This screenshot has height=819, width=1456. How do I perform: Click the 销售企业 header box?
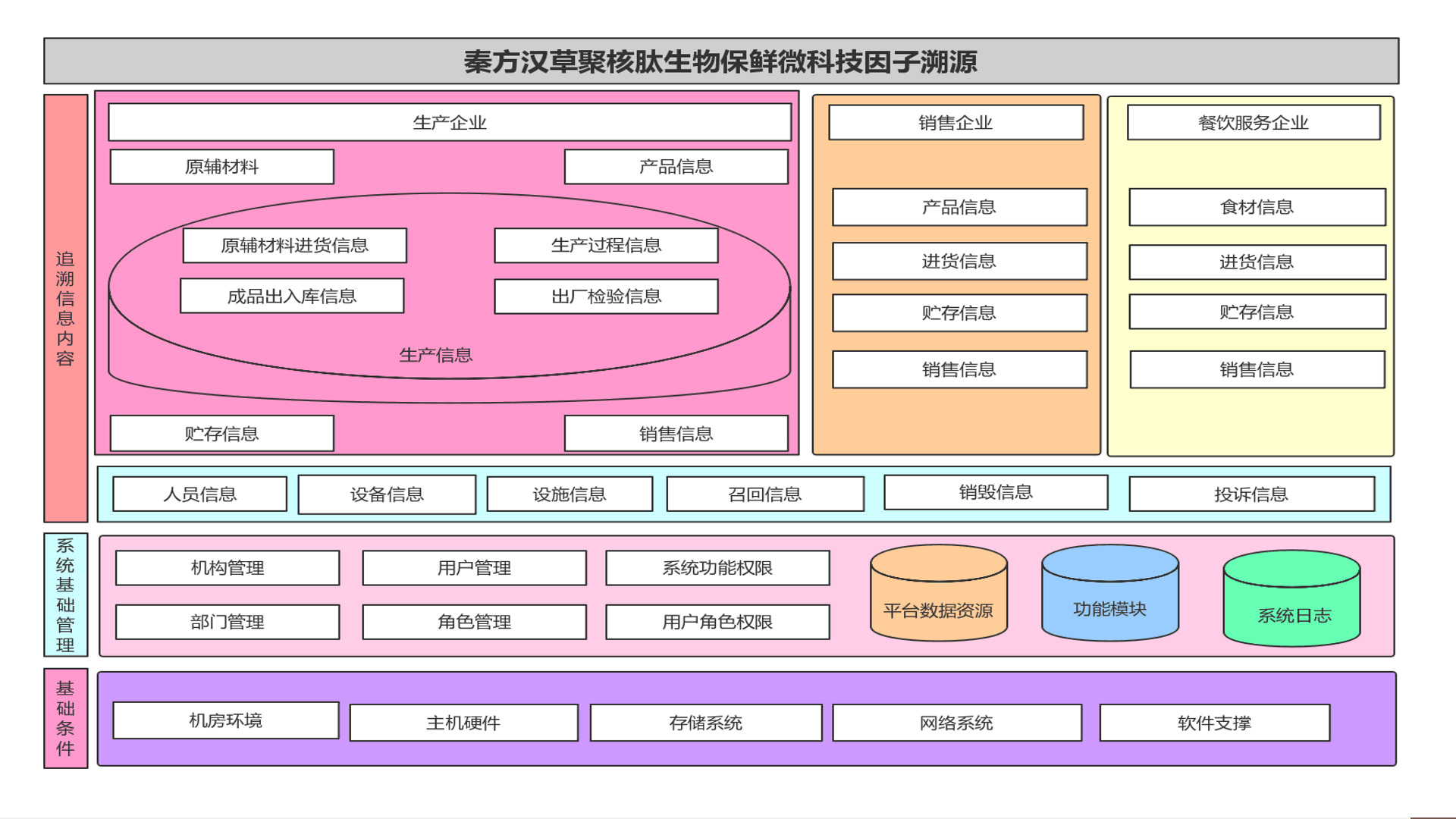tap(956, 123)
